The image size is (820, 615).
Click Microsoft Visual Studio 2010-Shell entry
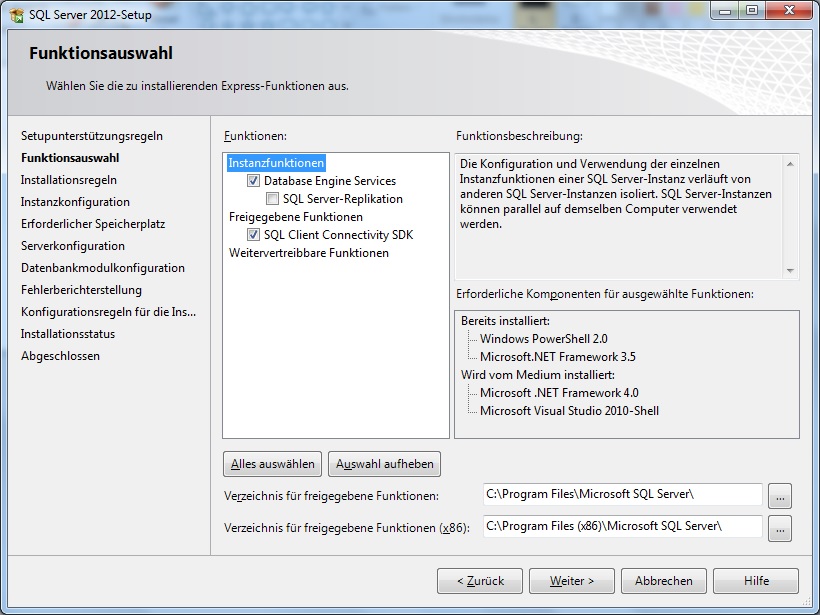[x=570, y=411]
